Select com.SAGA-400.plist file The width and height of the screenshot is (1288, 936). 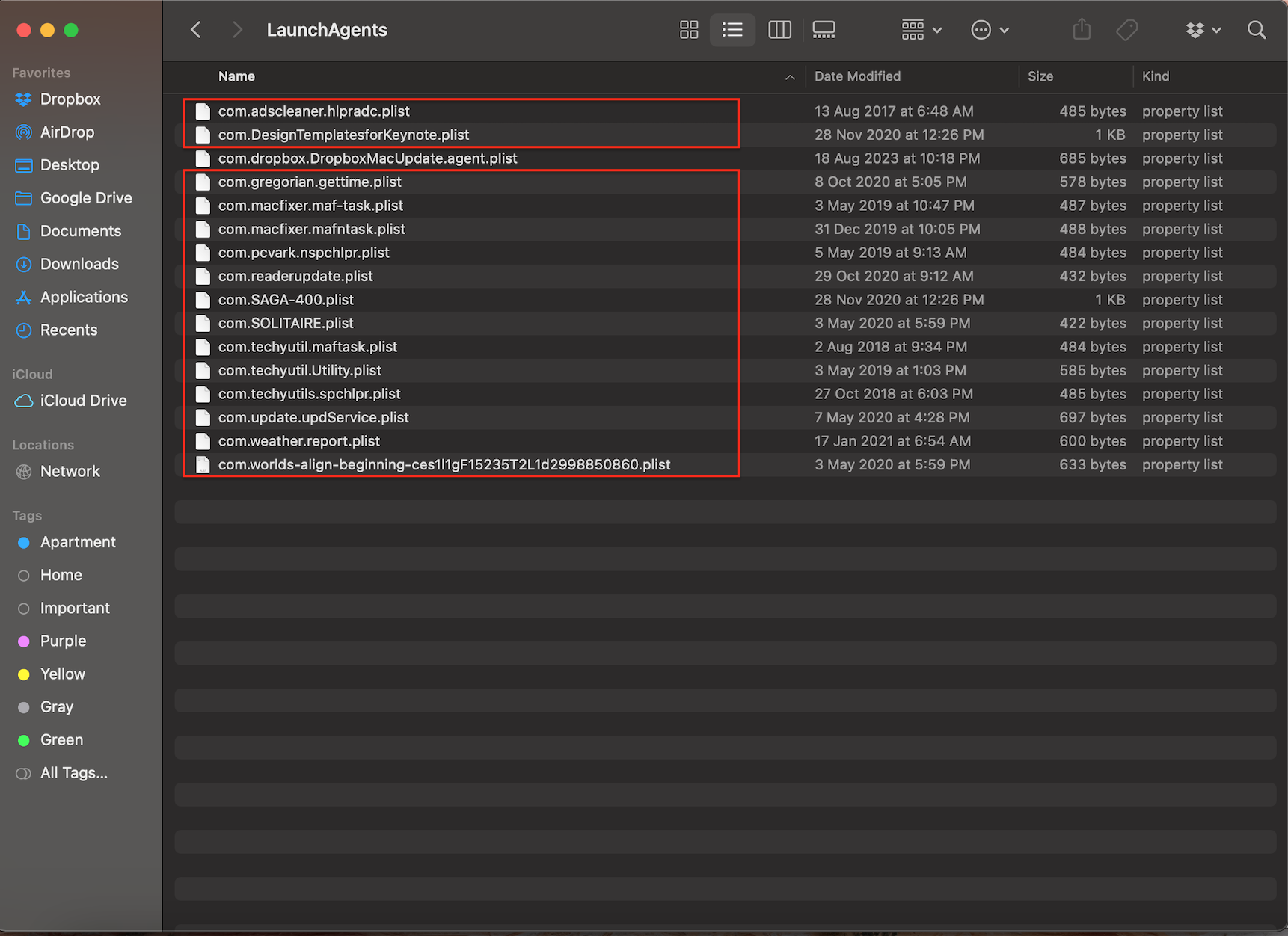click(x=726, y=299)
